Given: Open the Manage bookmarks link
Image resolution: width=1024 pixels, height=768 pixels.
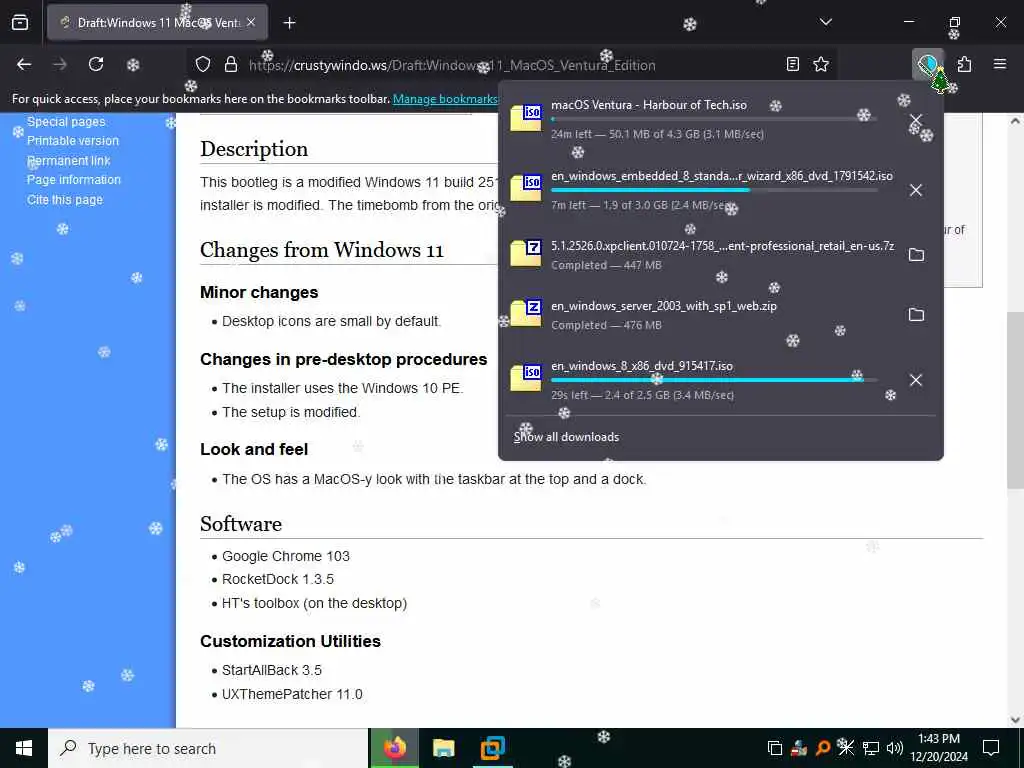Looking at the screenshot, I should pyautogui.click(x=445, y=99).
